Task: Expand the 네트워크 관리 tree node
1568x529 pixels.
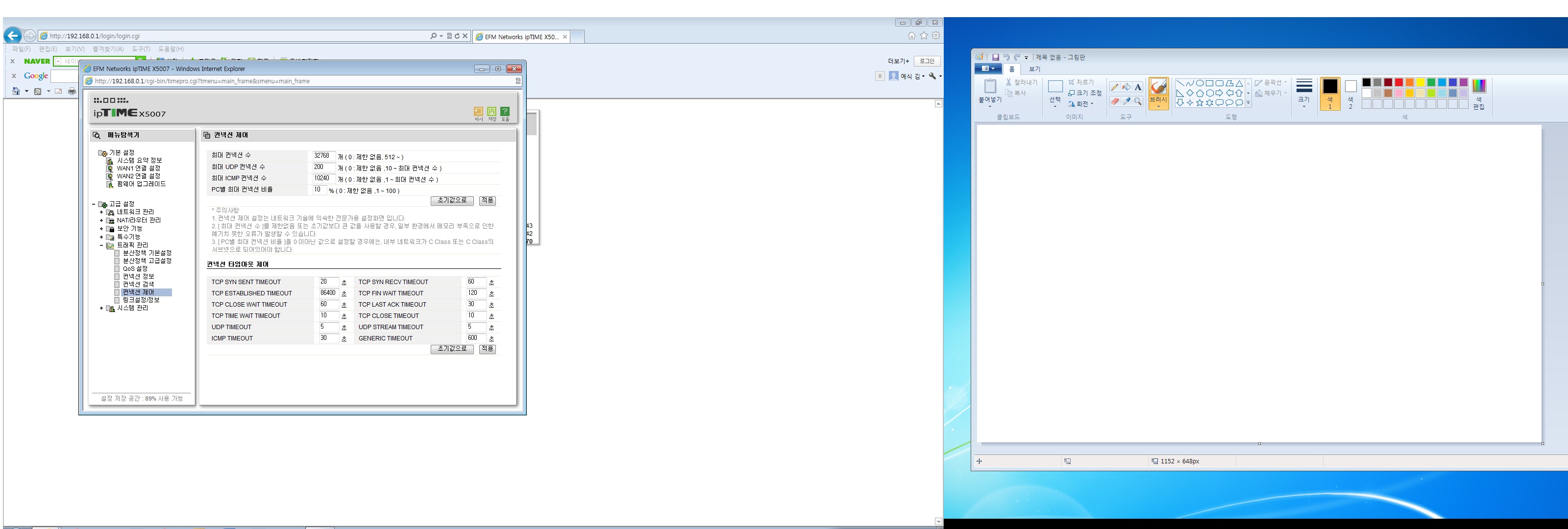Action: tap(101, 213)
